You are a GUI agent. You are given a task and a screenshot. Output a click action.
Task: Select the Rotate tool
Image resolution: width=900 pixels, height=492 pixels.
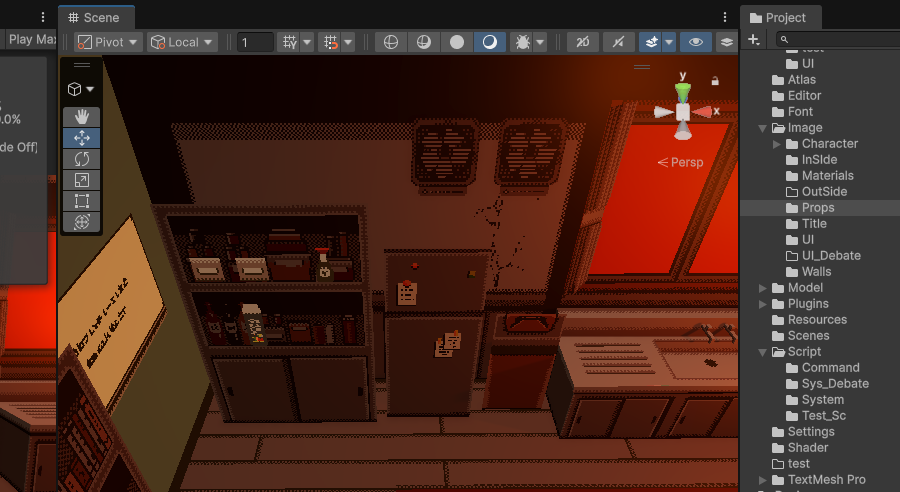click(81, 159)
